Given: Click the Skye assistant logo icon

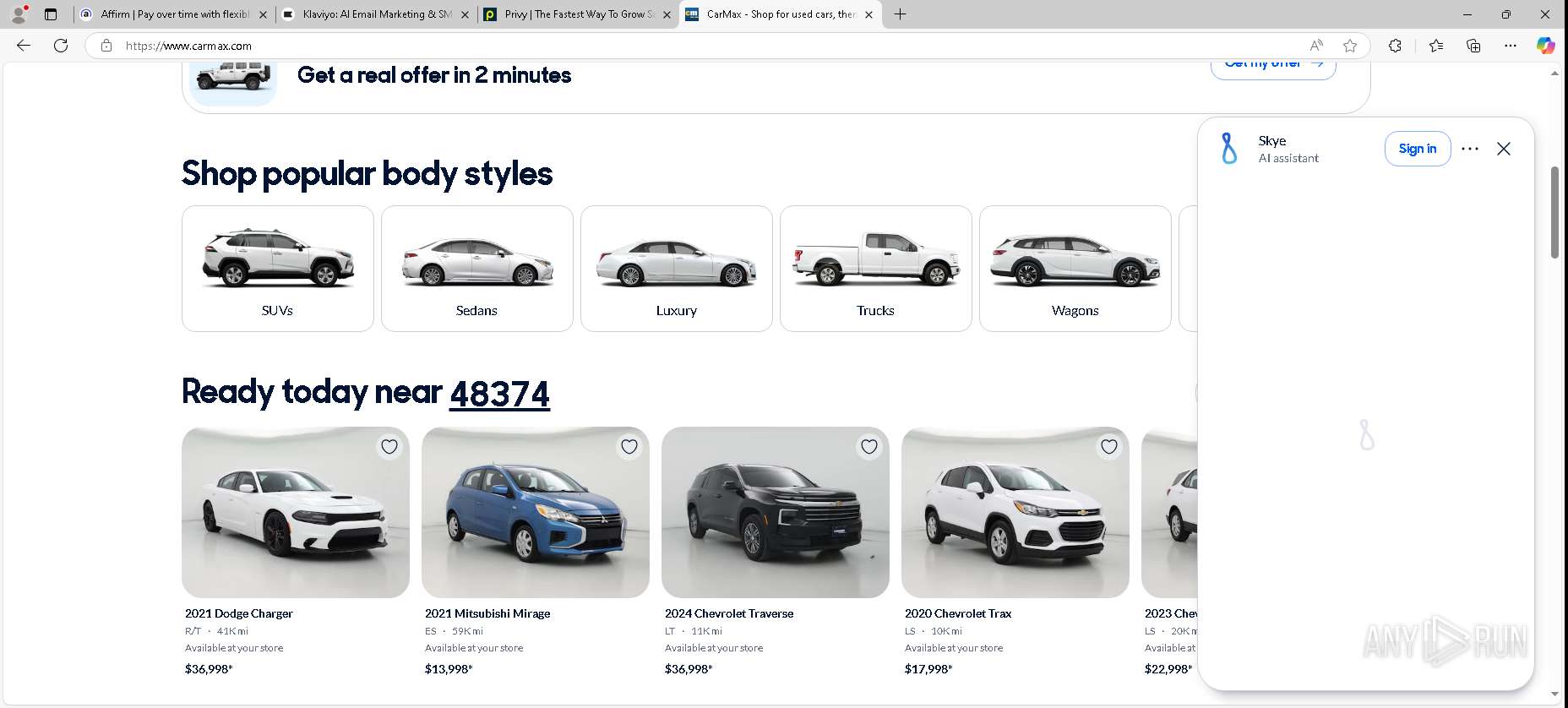Looking at the screenshot, I should pyautogui.click(x=1229, y=149).
